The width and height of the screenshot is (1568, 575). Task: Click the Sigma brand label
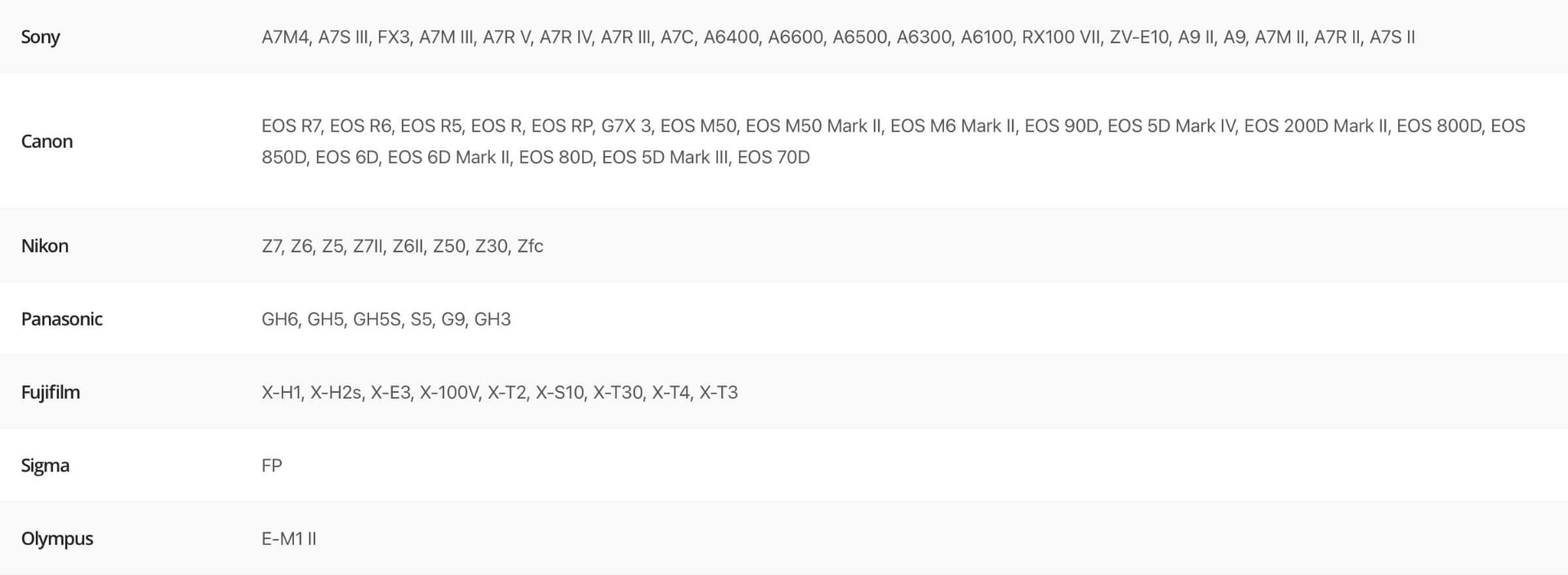coord(45,466)
